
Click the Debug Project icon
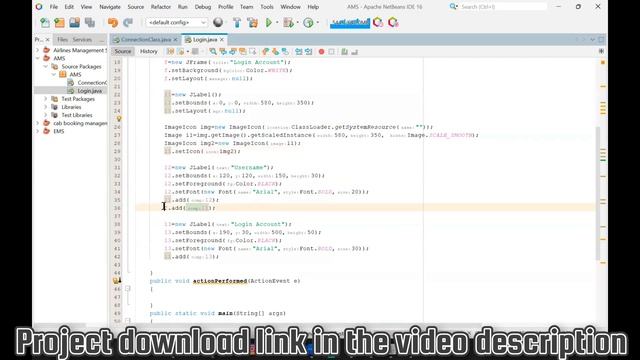[289, 23]
